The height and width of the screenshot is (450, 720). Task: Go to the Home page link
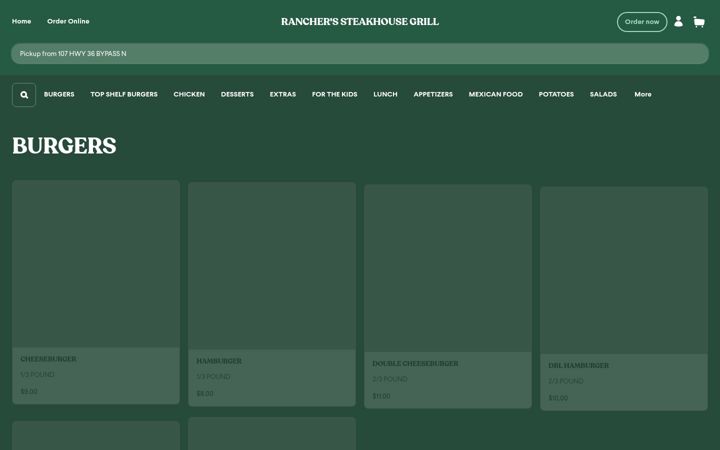click(x=22, y=22)
